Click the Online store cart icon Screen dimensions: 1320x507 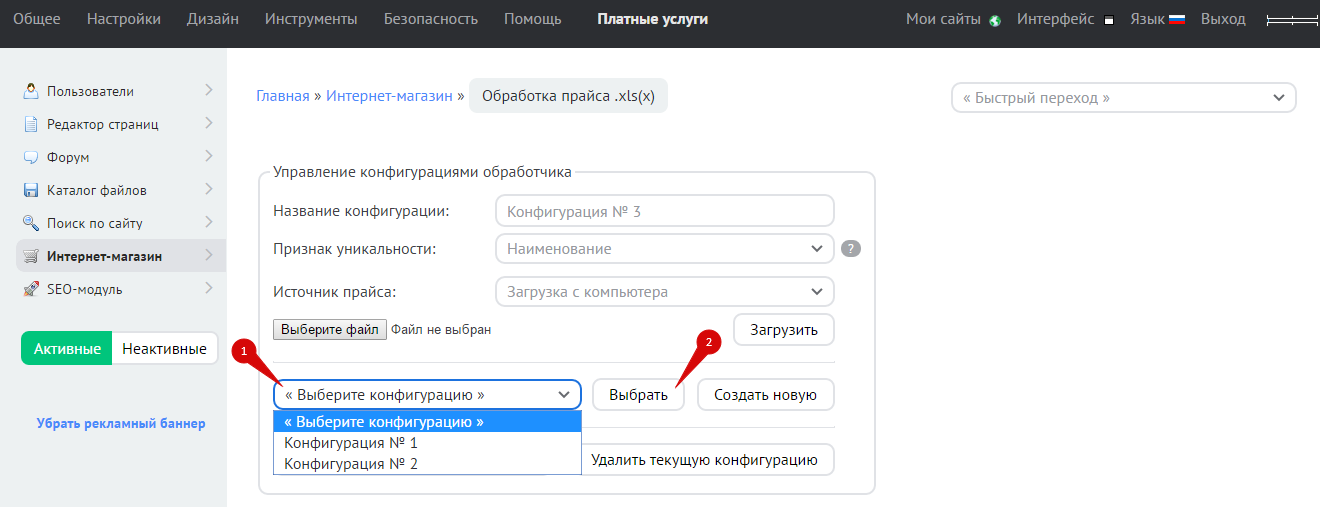[x=30, y=256]
